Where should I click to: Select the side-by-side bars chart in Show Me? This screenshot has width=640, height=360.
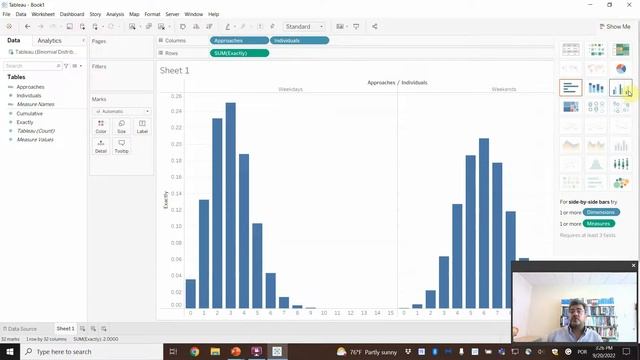(620, 88)
